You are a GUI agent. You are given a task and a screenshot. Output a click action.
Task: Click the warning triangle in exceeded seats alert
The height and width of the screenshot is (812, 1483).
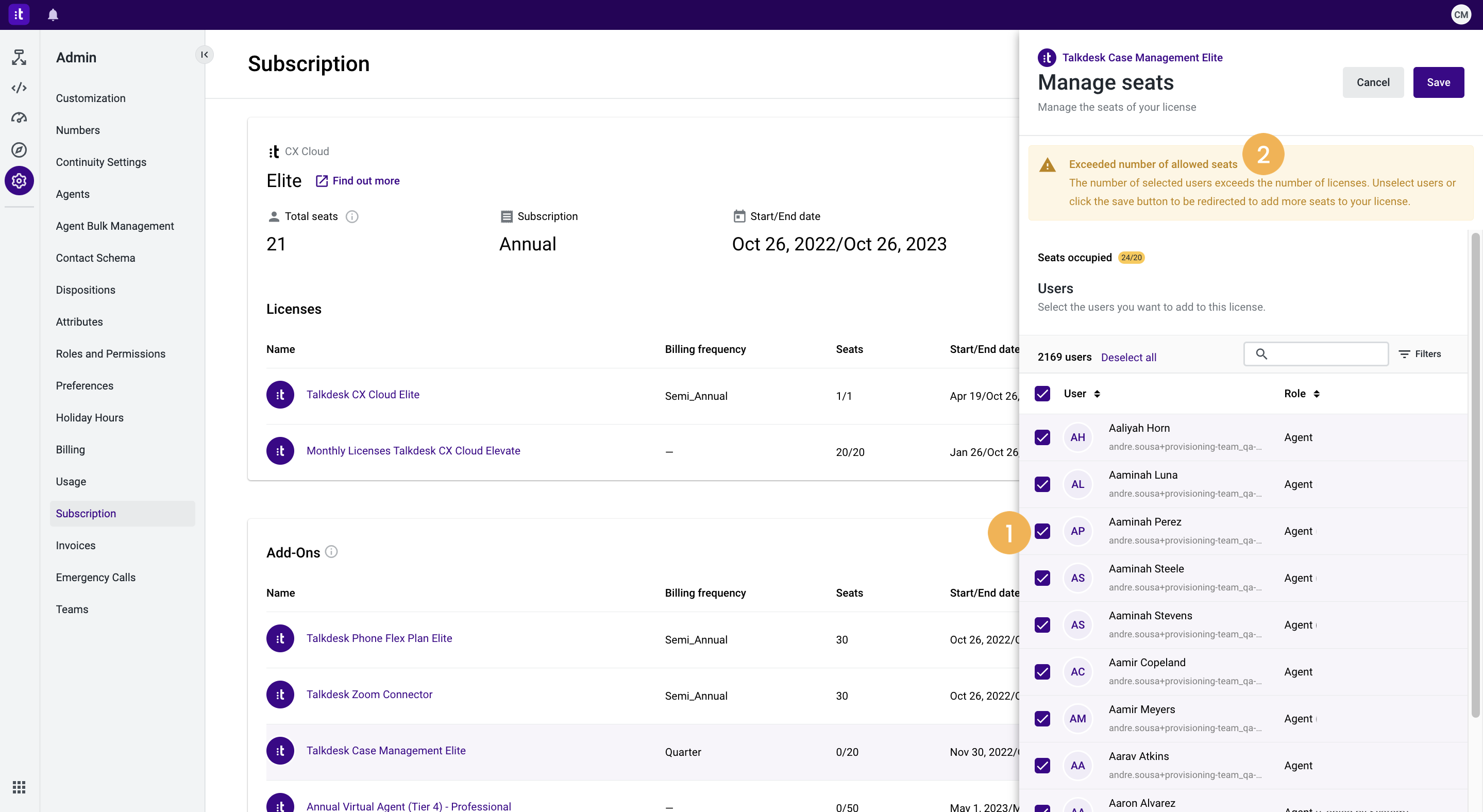click(x=1047, y=165)
